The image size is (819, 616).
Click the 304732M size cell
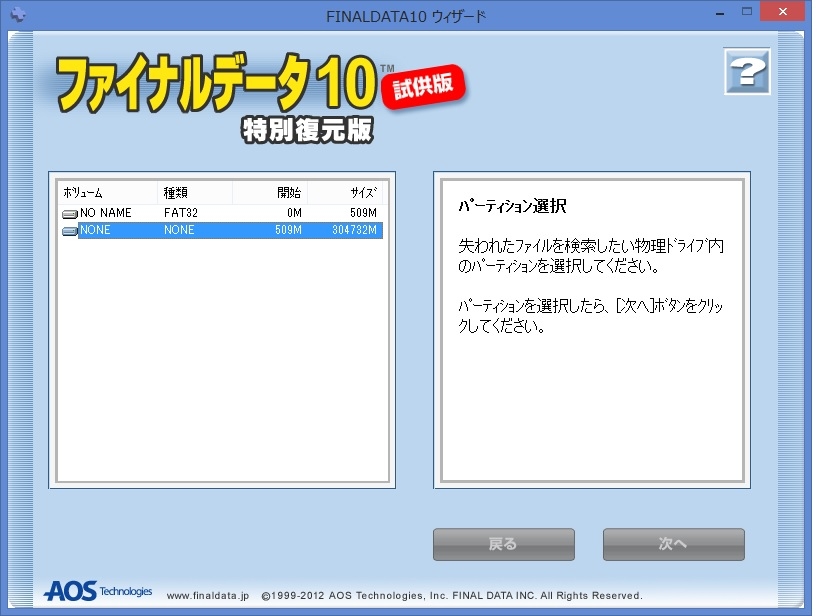[x=354, y=230]
